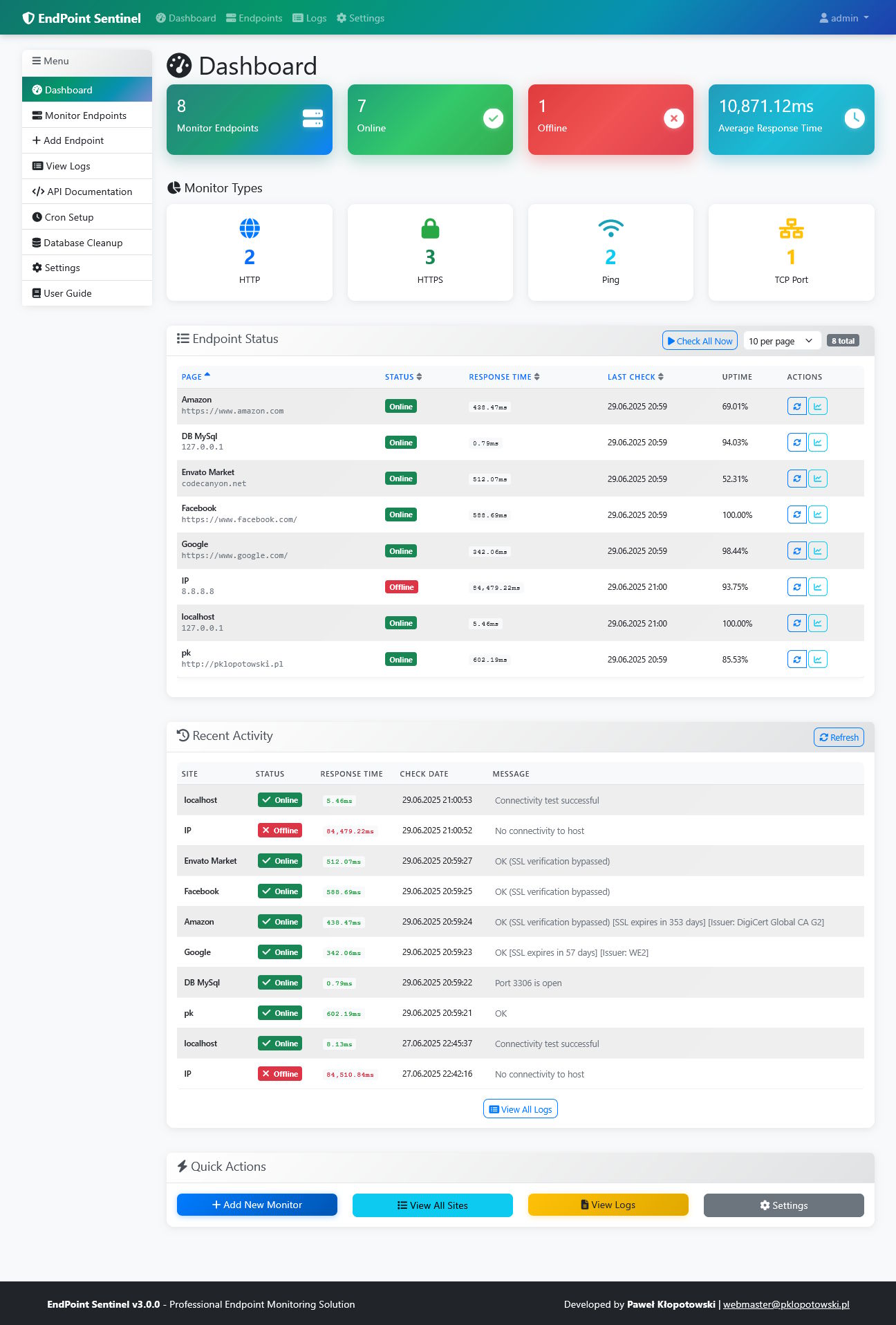Screen dimensions: 896x1325
Task: Click the recheck icon for Facebook row
Action: (x=796, y=515)
